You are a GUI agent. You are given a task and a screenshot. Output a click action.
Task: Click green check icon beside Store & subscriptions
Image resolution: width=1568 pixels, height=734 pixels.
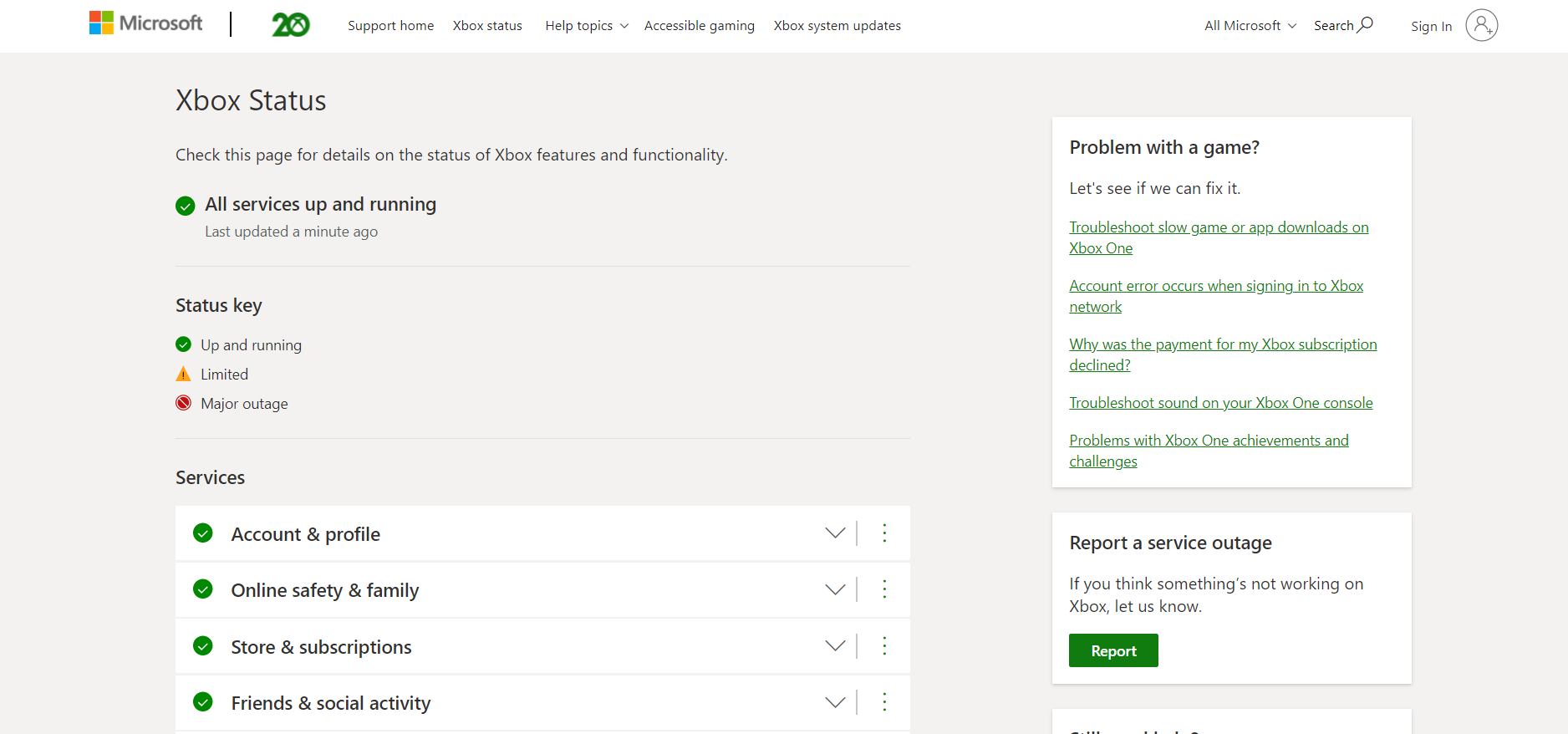[203, 646]
